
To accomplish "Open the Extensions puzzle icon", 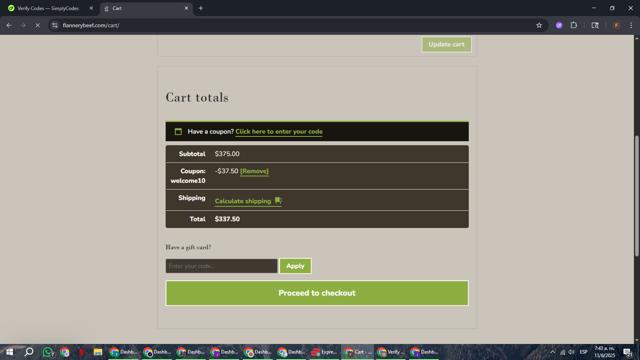I will 573,25.
